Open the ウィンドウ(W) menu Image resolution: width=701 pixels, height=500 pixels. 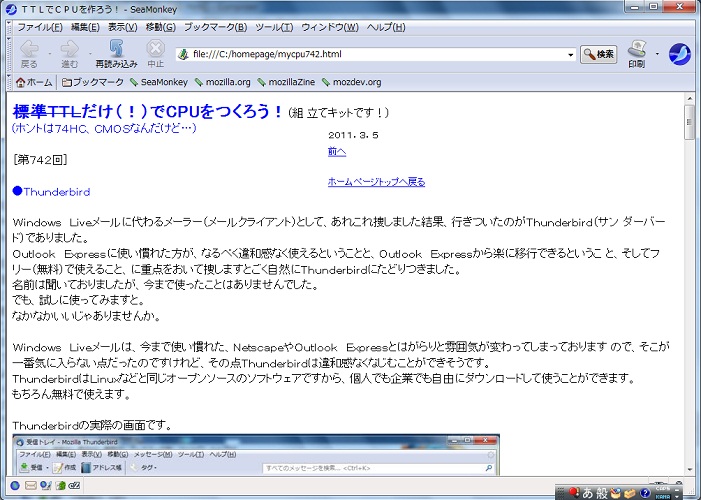click(330, 27)
